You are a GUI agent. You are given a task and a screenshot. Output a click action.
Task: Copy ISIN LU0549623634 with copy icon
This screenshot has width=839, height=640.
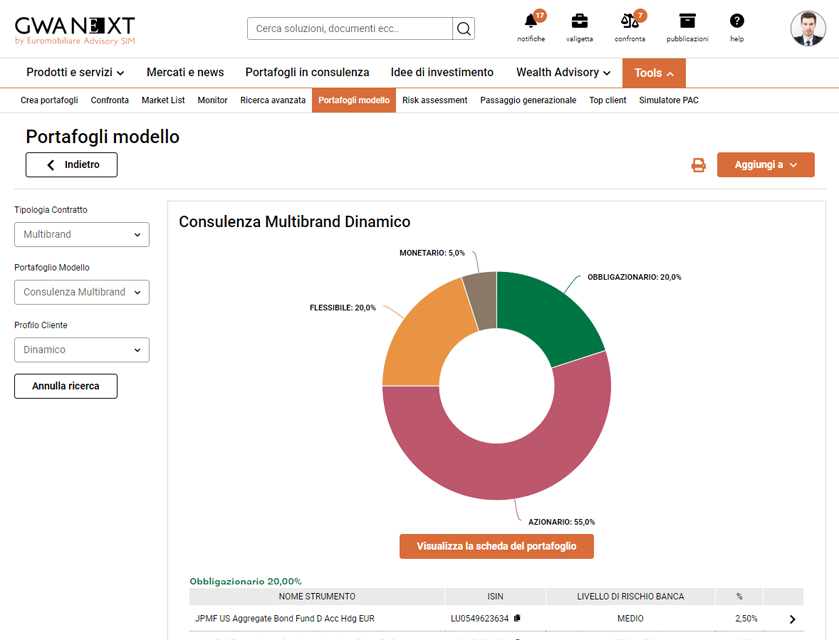pyautogui.click(x=517, y=618)
